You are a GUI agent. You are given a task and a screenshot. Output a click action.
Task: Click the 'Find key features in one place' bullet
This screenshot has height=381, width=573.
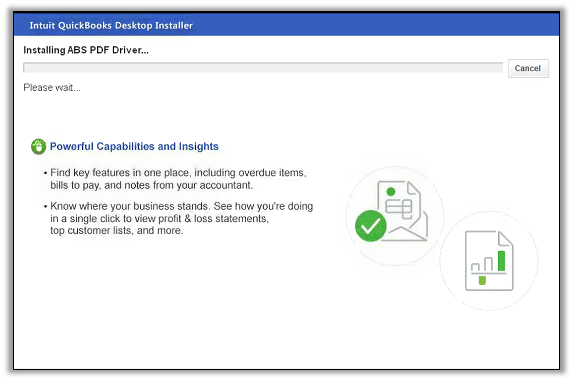[x=175, y=179]
